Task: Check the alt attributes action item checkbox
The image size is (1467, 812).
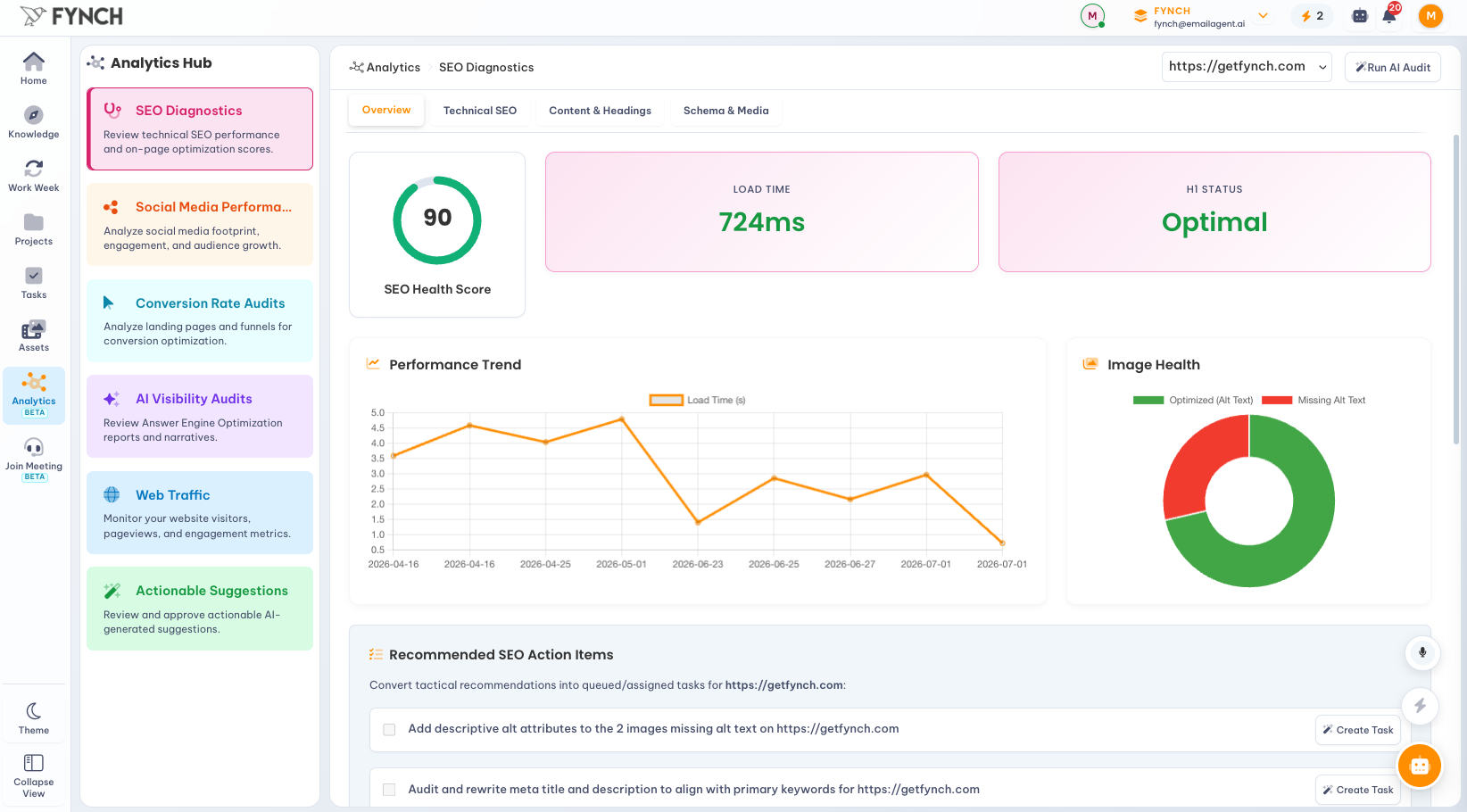Action: pyautogui.click(x=389, y=729)
